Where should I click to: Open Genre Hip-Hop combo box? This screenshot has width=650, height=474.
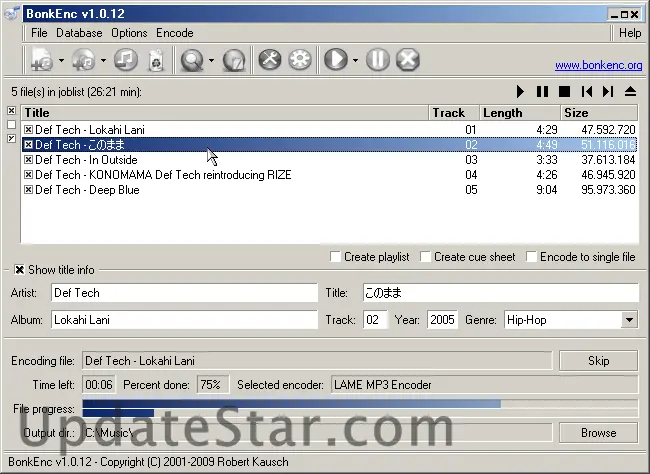(571, 320)
